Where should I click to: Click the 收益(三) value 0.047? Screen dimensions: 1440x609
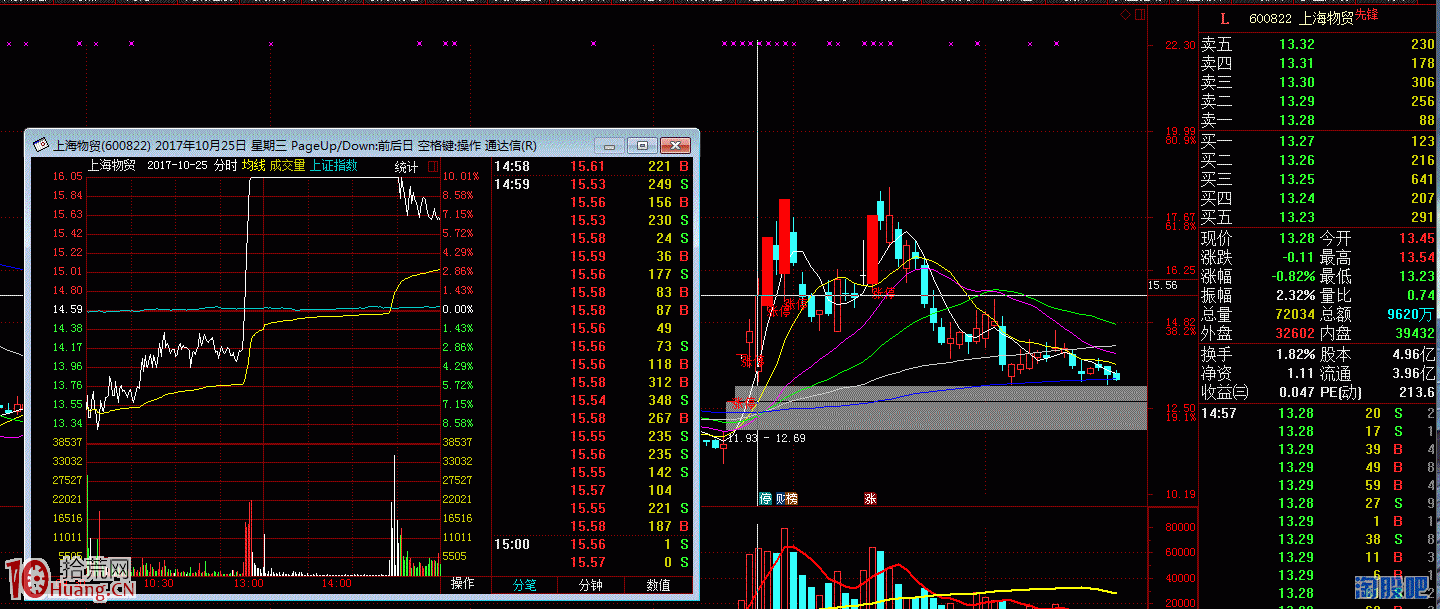click(x=1296, y=392)
